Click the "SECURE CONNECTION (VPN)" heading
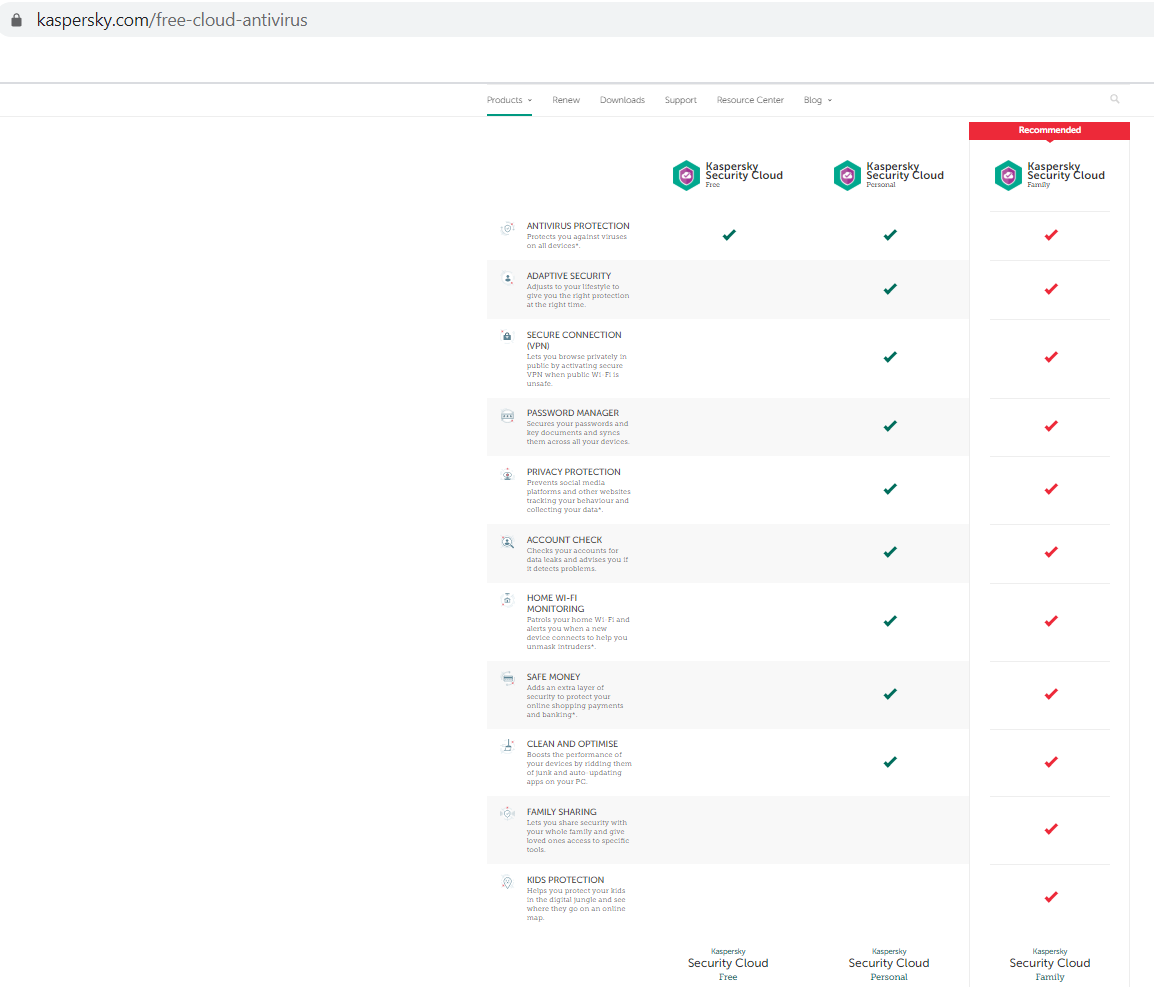This screenshot has height=987, width=1154. pyautogui.click(x=574, y=340)
